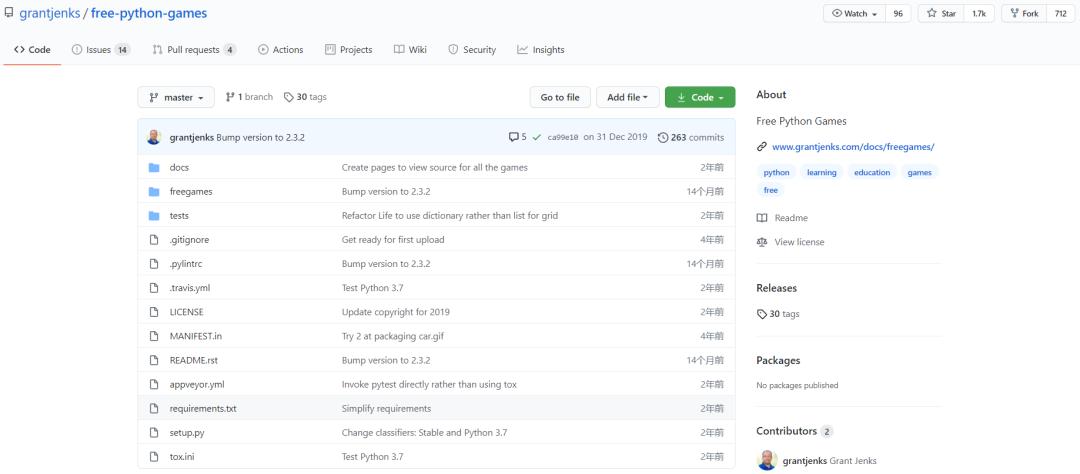Click grantjenks avatar under Contributors
This screenshot has width=1080, height=474.
[x=767, y=460]
